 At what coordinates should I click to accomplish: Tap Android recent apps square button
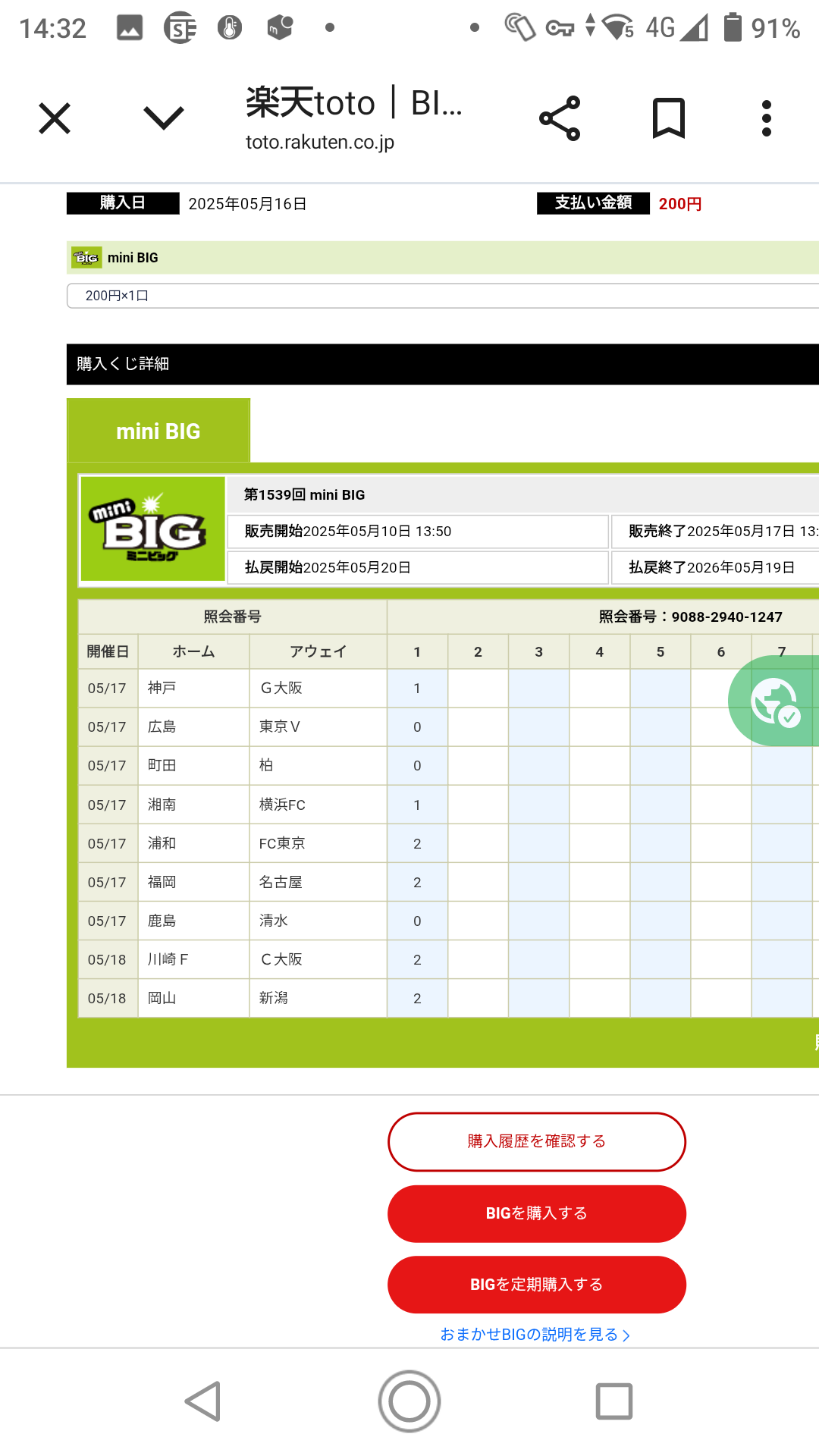point(614,1401)
